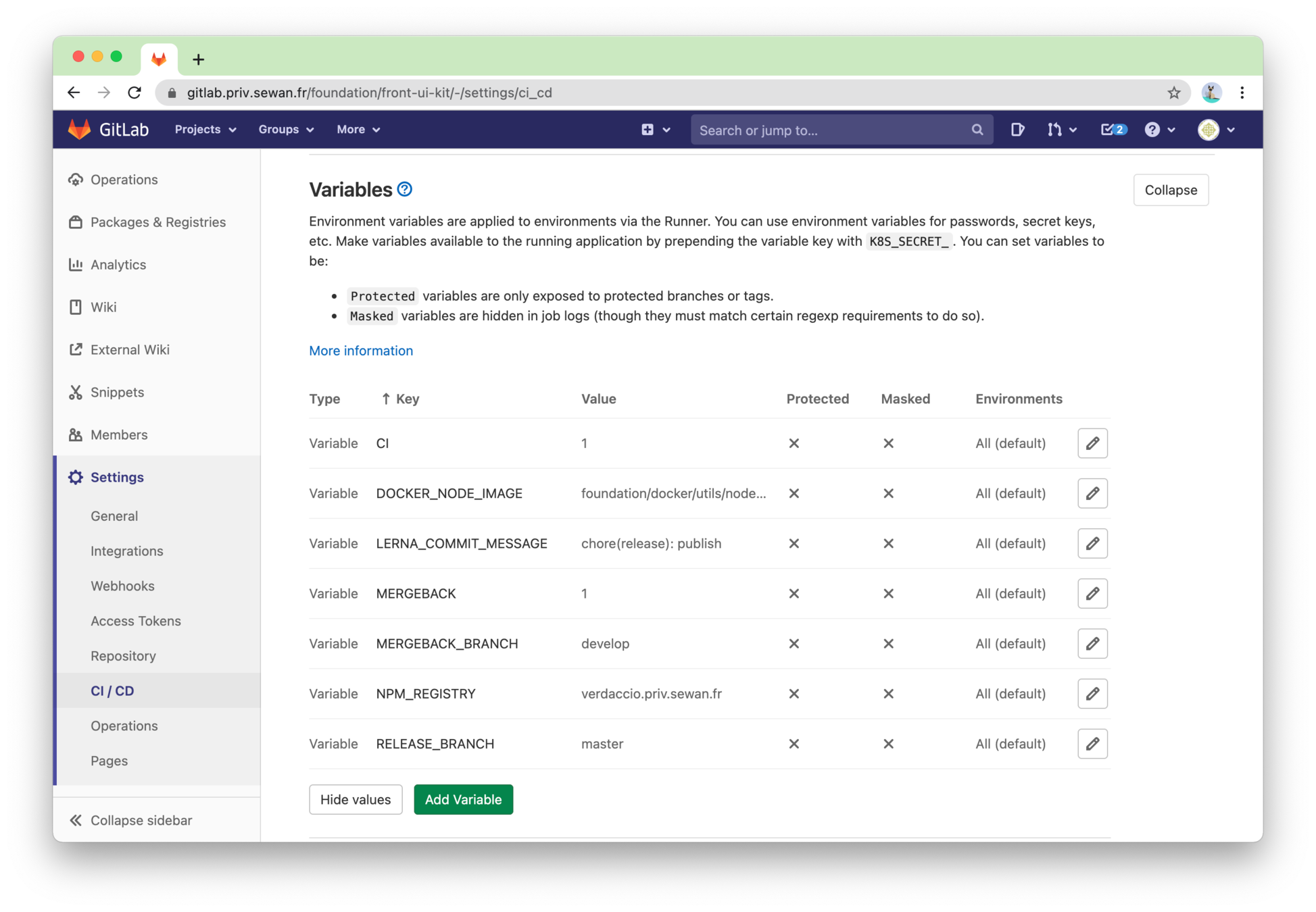Reload the page in browser
The height and width of the screenshot is (912, 1316).
tap(135, 93)
